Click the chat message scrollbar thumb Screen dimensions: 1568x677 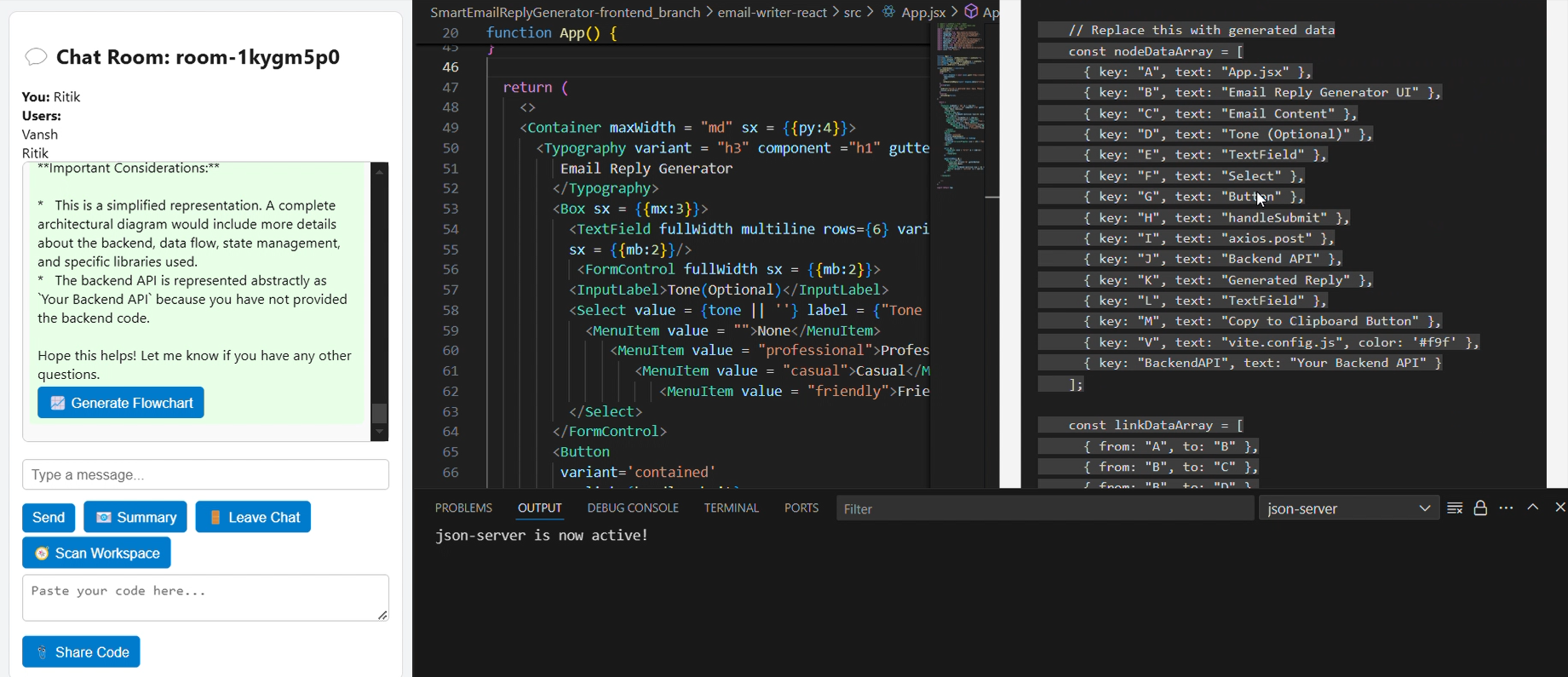380,413
